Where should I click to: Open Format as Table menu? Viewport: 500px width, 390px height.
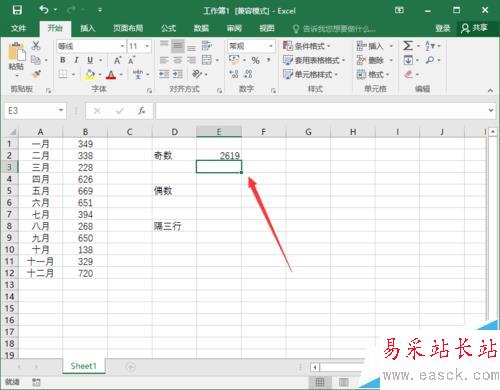(314, 60)
